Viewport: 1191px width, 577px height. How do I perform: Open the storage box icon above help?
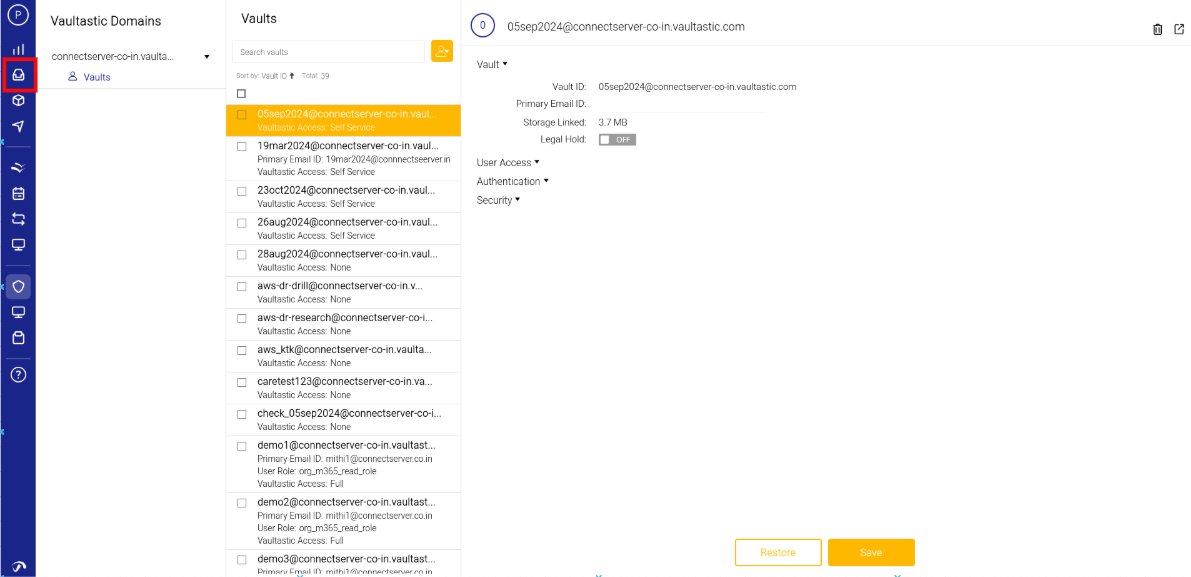18,338
